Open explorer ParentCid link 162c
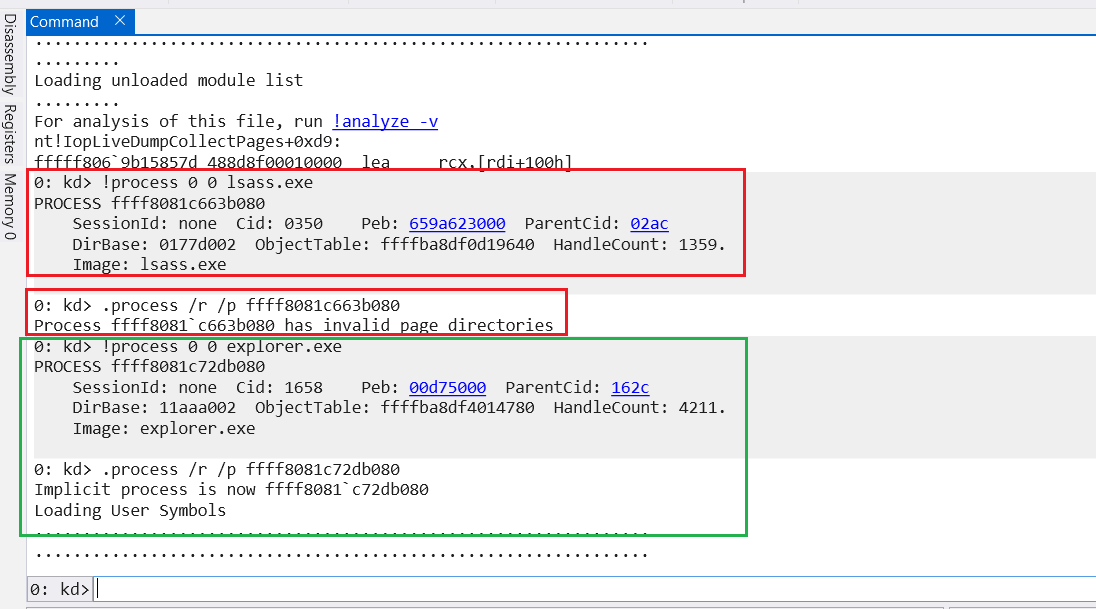 (630, 387)
